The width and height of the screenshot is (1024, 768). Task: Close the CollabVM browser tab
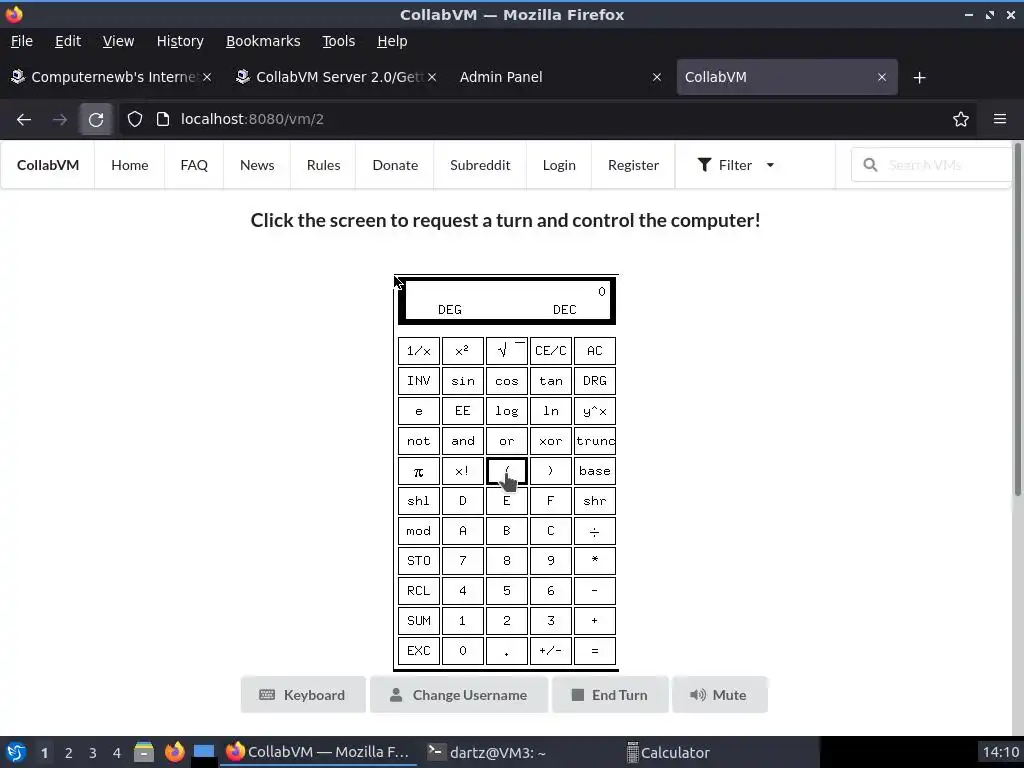pyautogui.click(x=882, y=77)
